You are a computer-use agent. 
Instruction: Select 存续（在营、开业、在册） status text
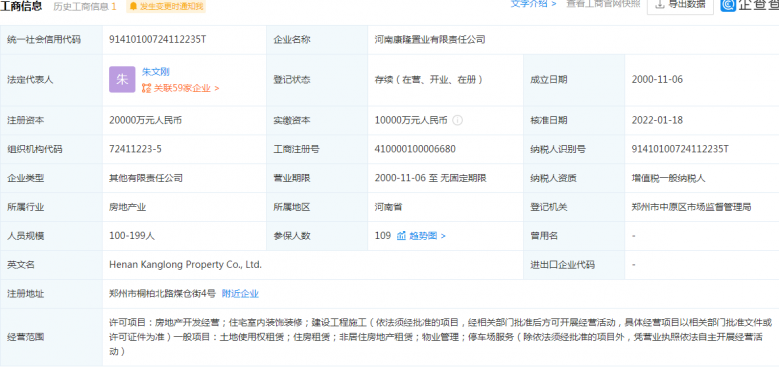coord(429,79)
